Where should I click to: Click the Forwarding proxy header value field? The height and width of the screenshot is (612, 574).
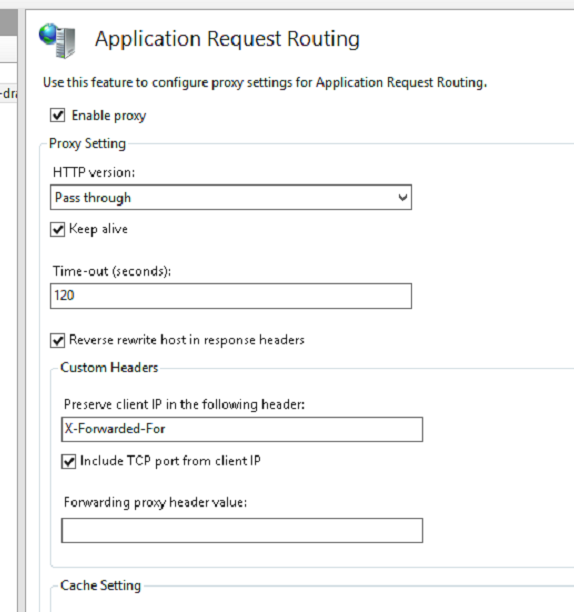(x=242, y=530)
